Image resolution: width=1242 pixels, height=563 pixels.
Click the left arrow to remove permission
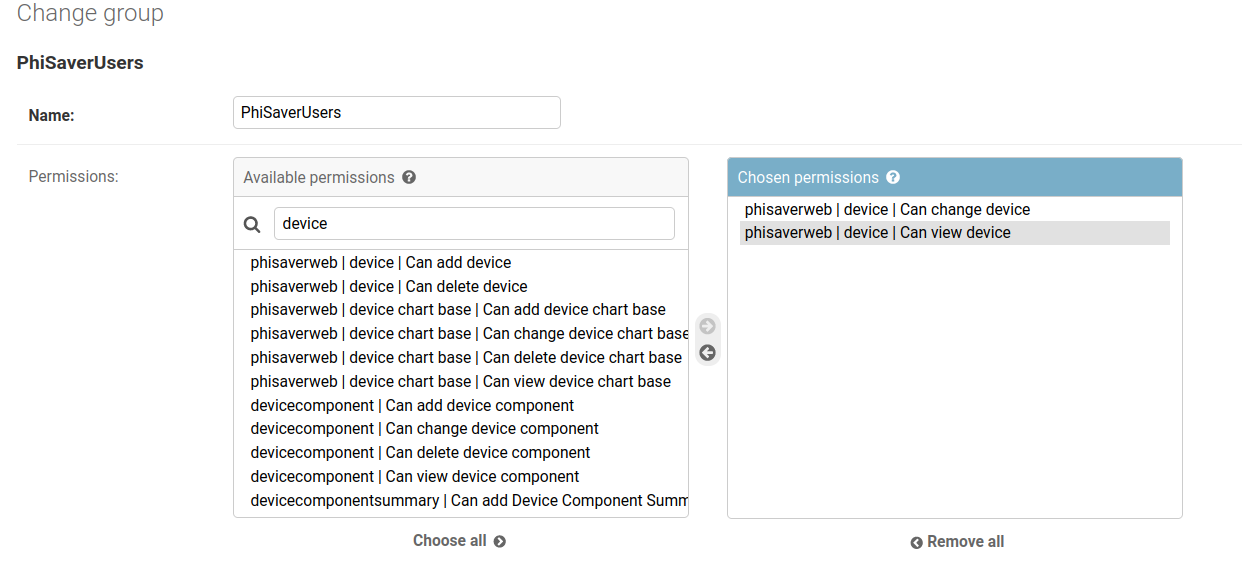[708, 352]
